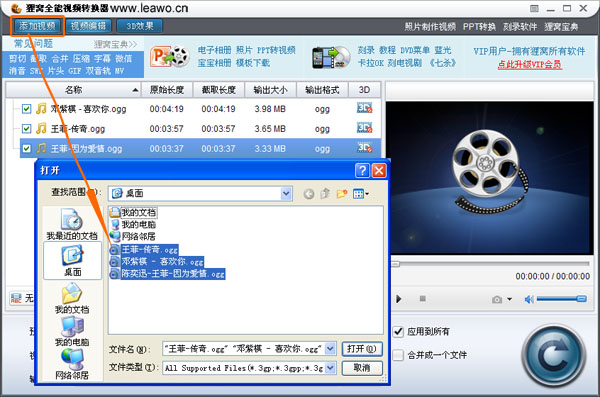Uncheck 王菲-因为爱情.ogg checkbox

click(26, 148)
